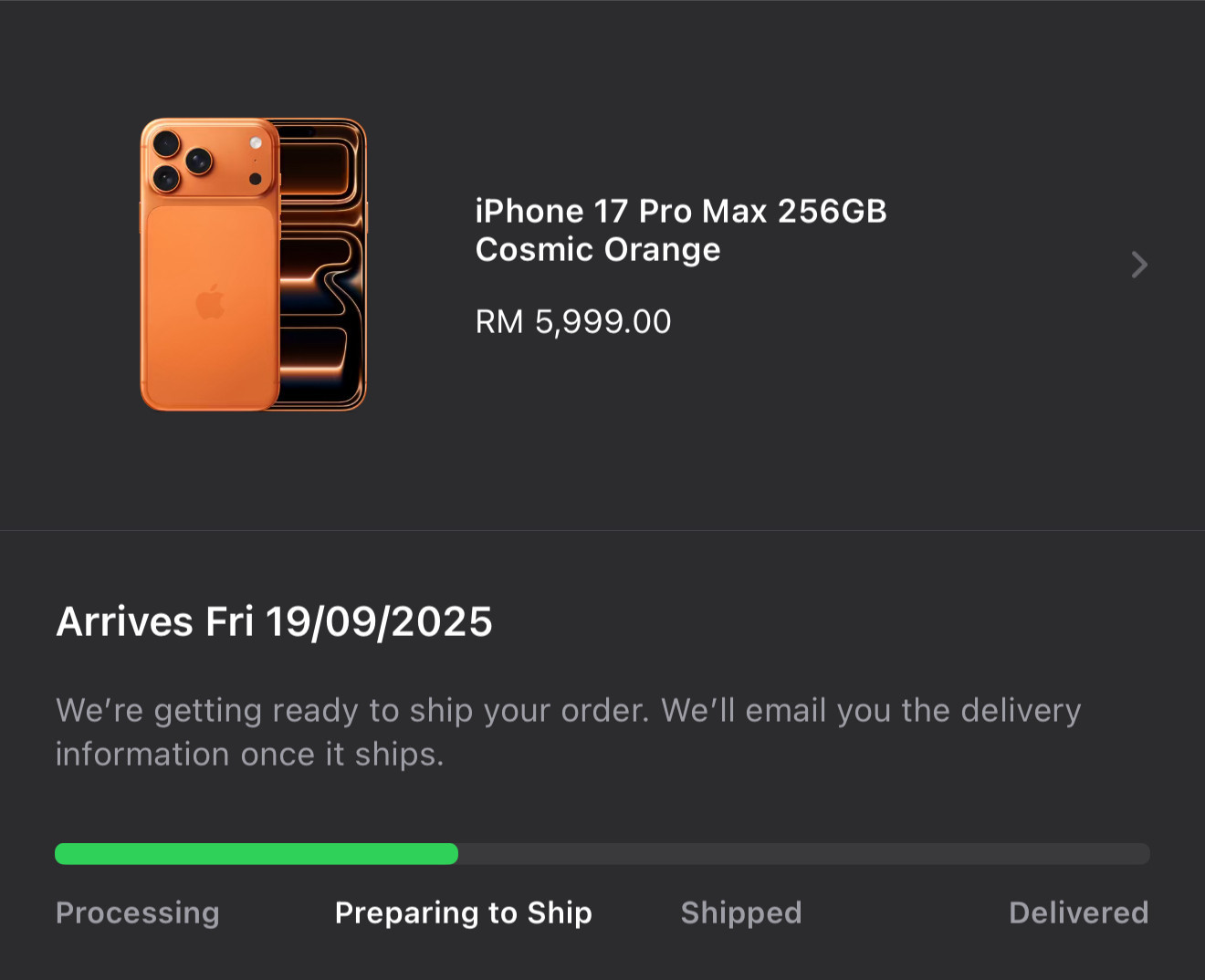
Task: Select the iPhone 17 Pro Max 256GB title
Action: coord(681,211)
